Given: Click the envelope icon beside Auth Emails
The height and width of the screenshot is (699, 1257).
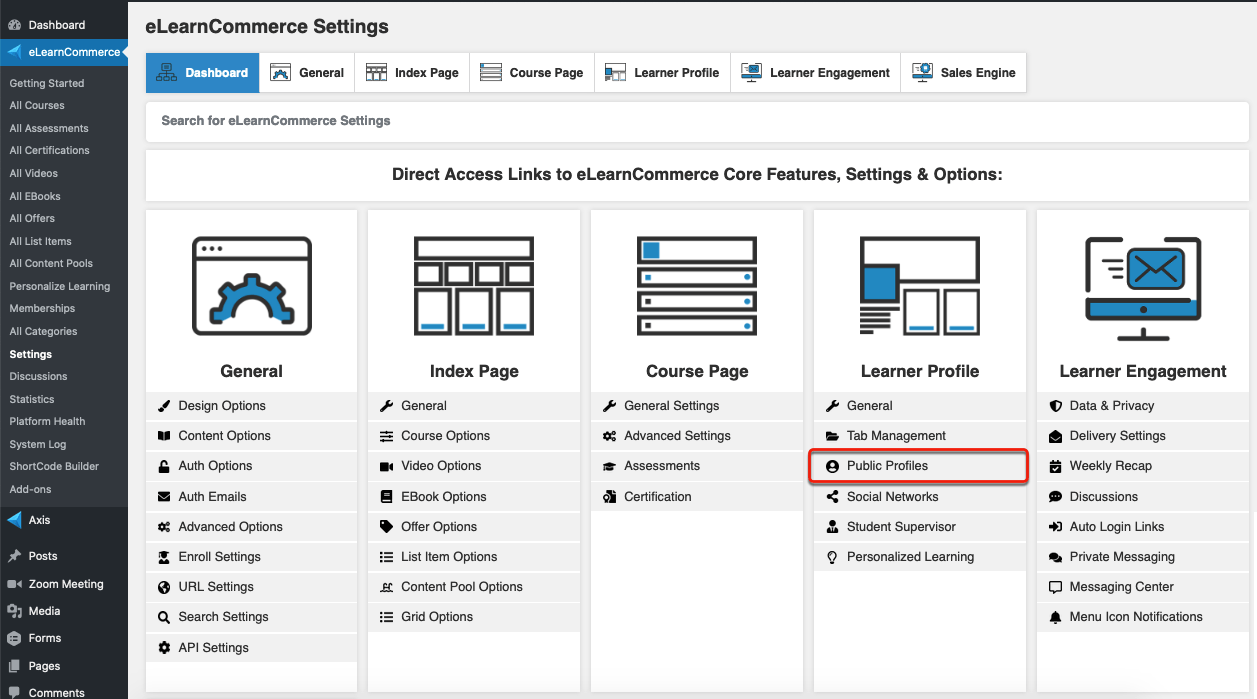Looking at the screenshot, I should click(164, 497).
